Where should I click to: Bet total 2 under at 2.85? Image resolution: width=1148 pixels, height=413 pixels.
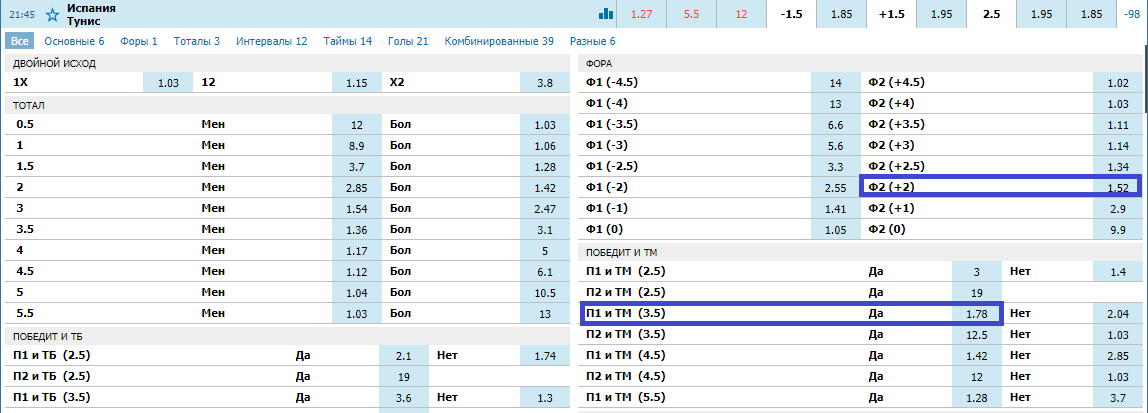click(x=357, y=188)
